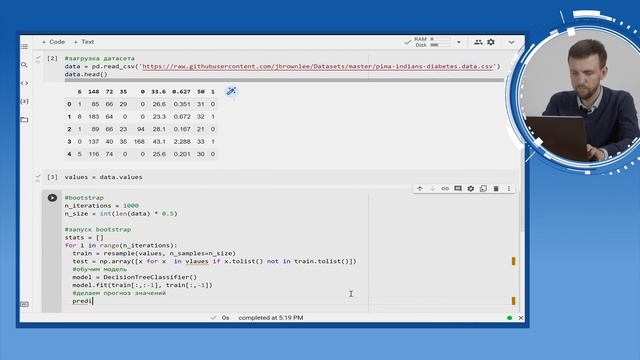Click table cell value 2.288

click(182, 142)
